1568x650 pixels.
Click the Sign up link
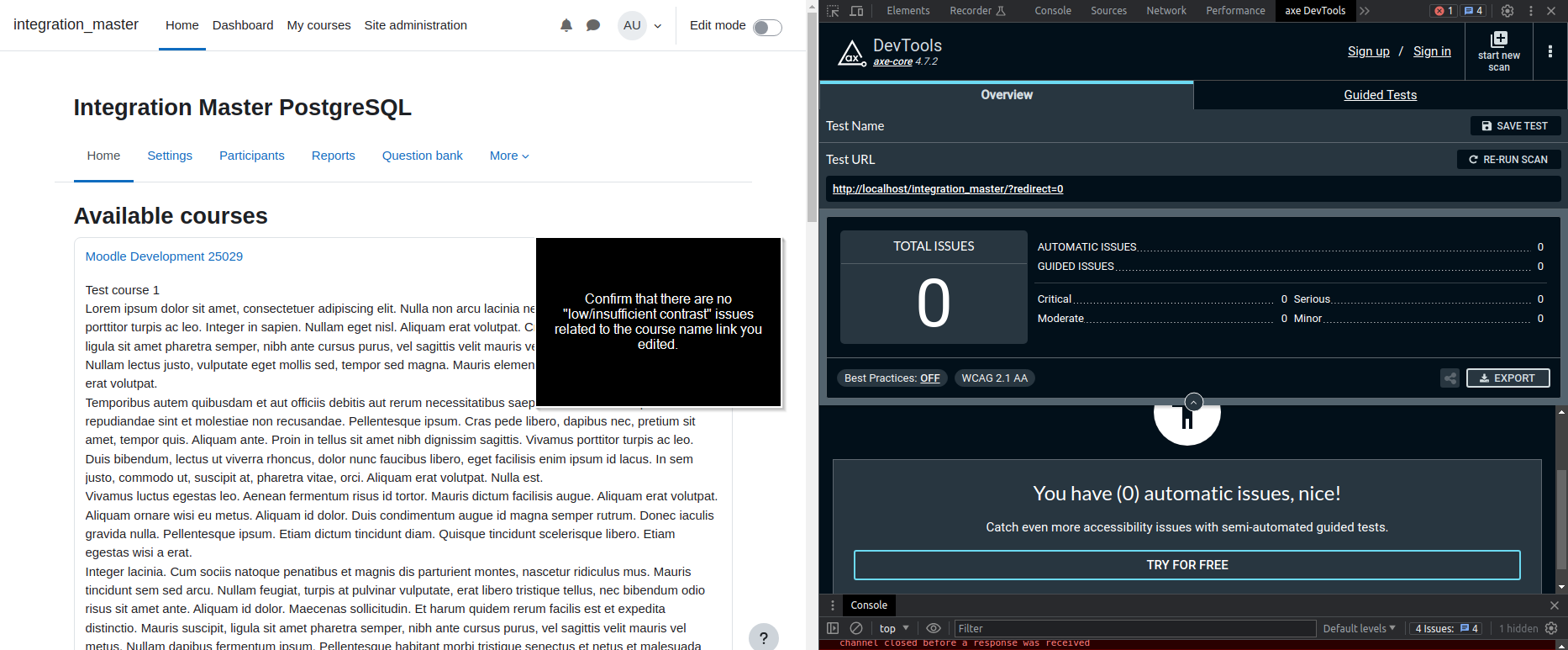1368,51
